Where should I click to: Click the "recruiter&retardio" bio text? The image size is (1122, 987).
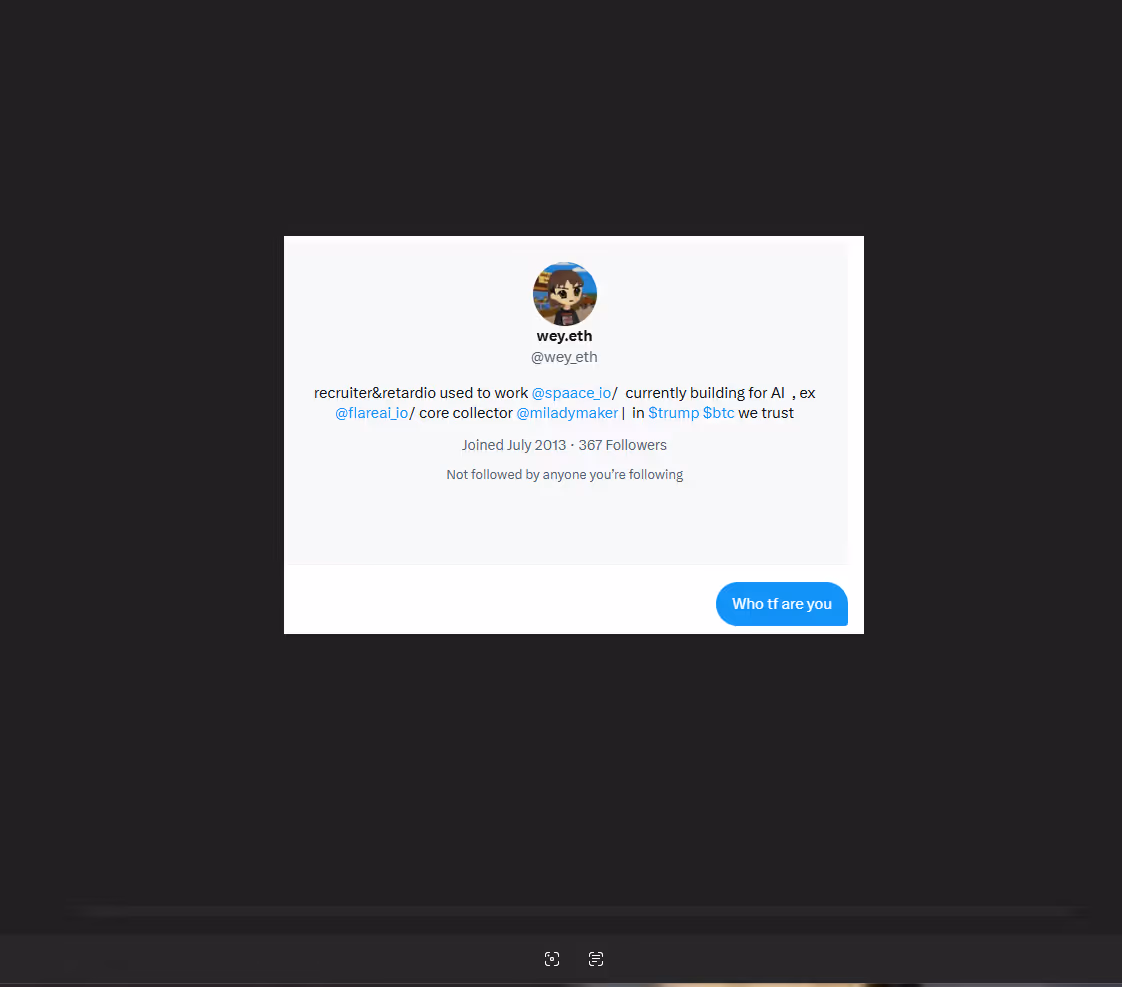pyautogui.click(x=375, y=393)
